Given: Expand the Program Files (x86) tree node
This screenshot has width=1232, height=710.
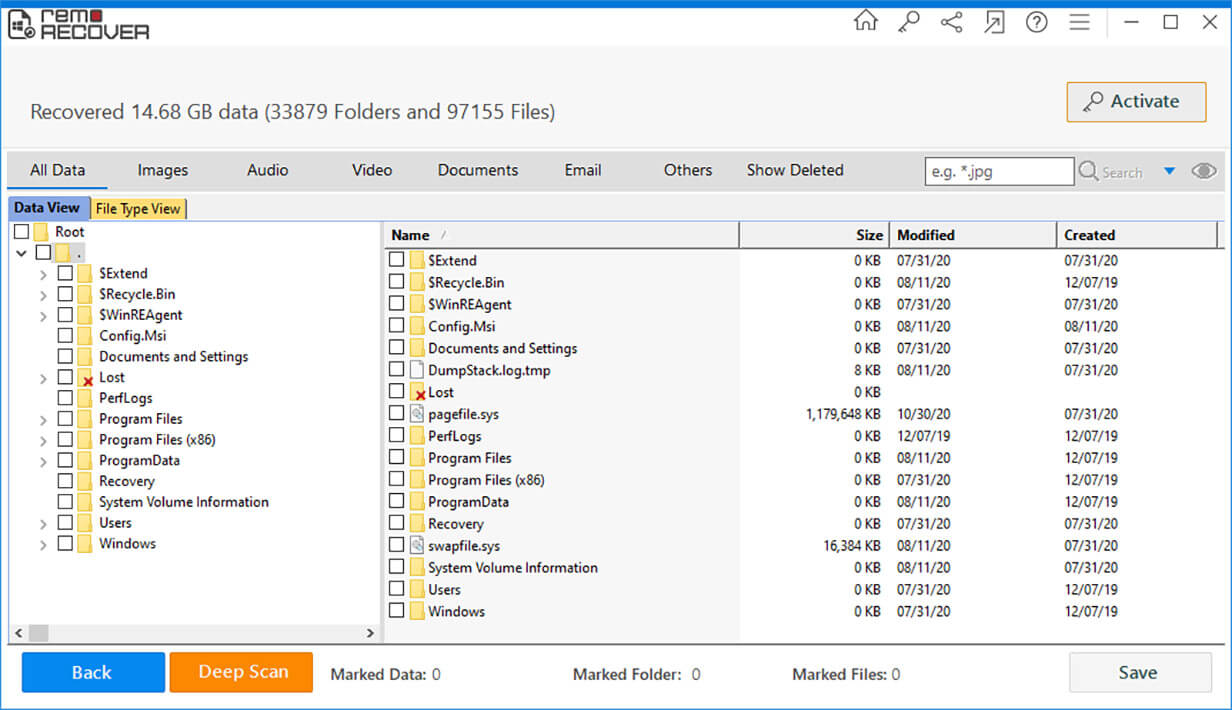Looking at the screenshot, I should click(x=43, y=441).
